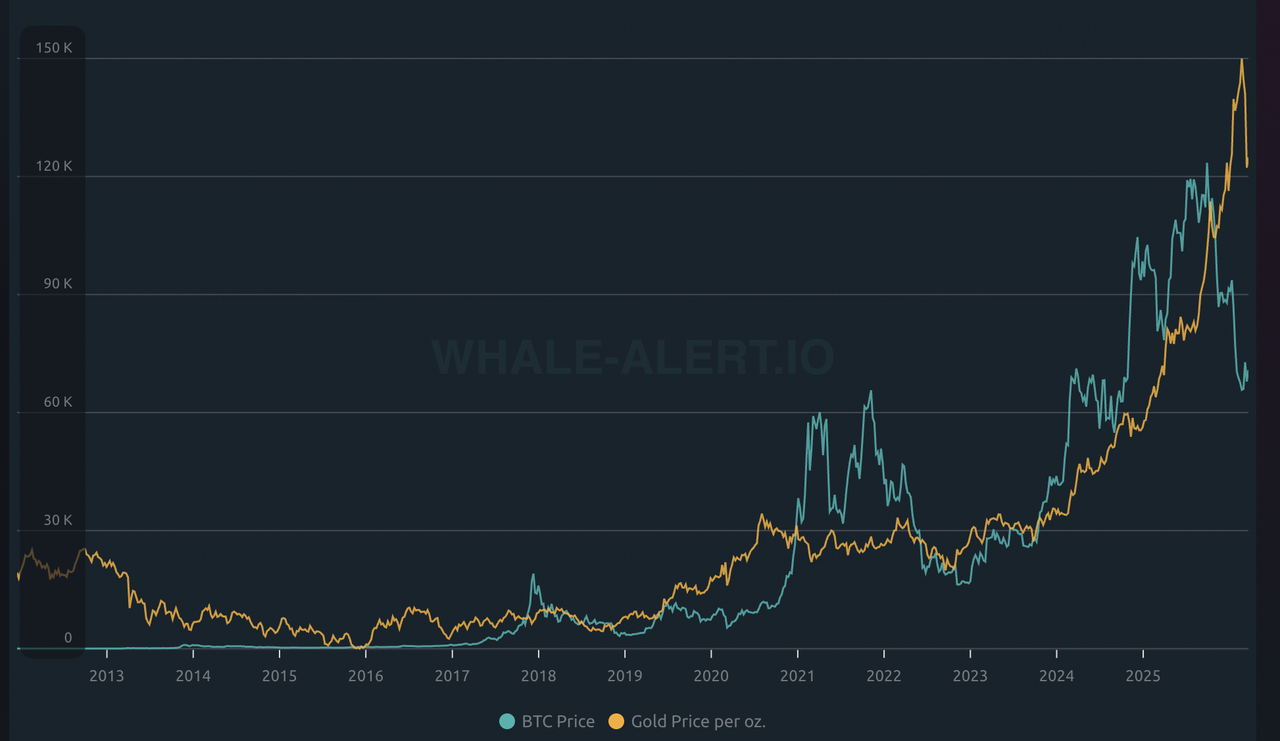The width and height of the screenshot is (1280, 741).
Task: Click the 90 K axis label
Action: click(x=56, y=283)
